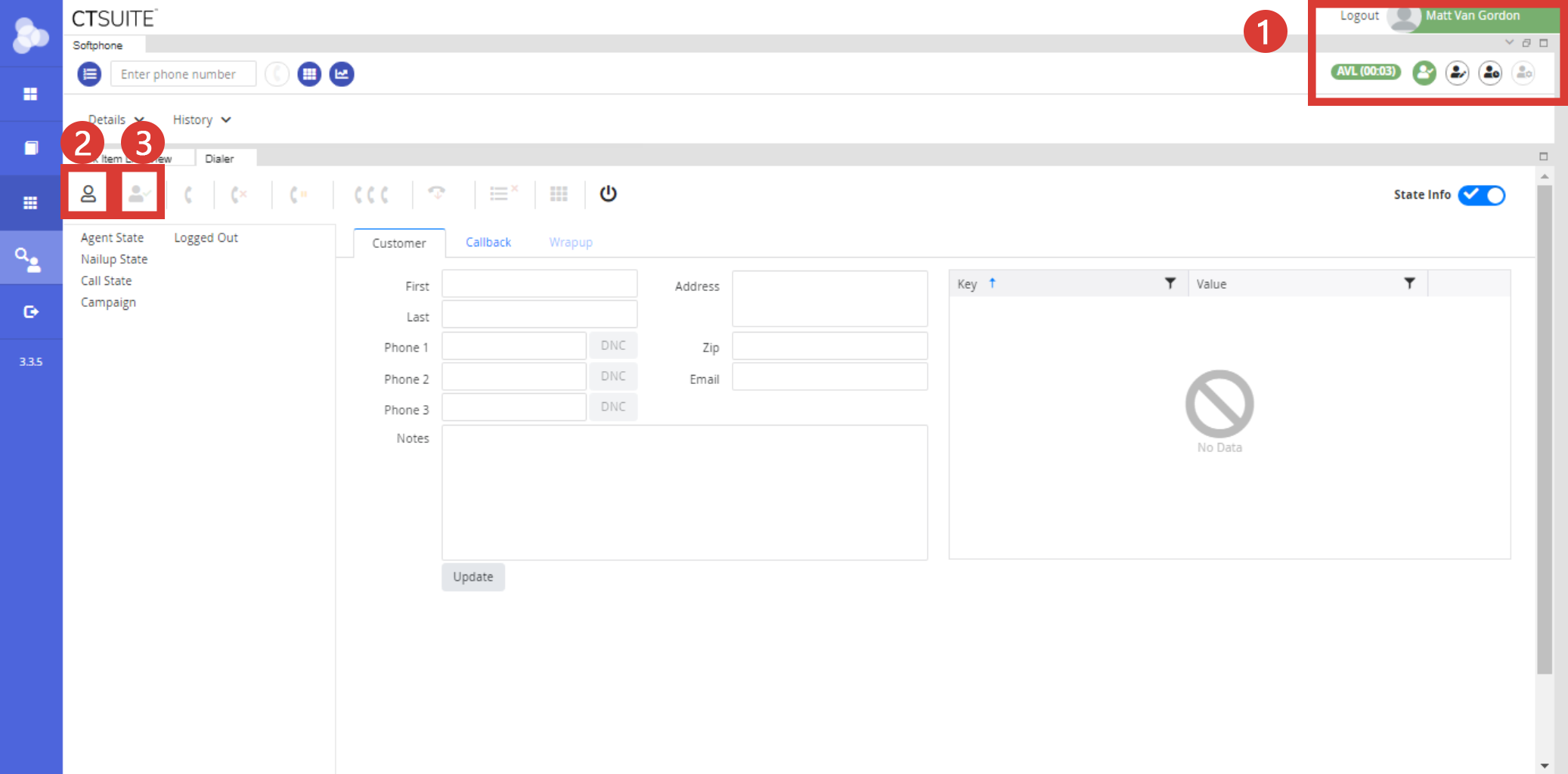Expand the Details dropdown
Screen dimensions: 1568x774
pos(116,119)
